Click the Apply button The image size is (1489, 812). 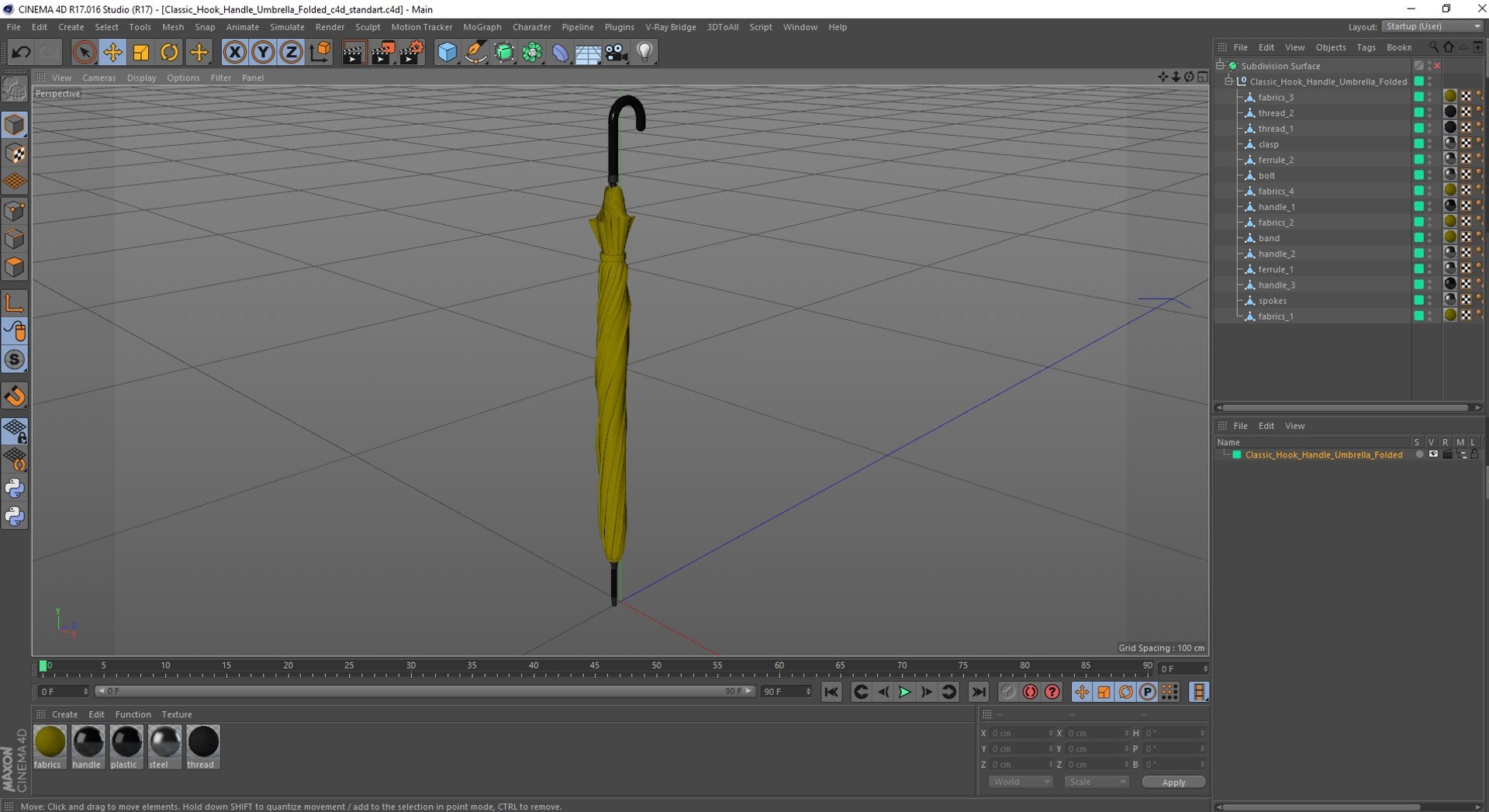(x=1173, y=782)
